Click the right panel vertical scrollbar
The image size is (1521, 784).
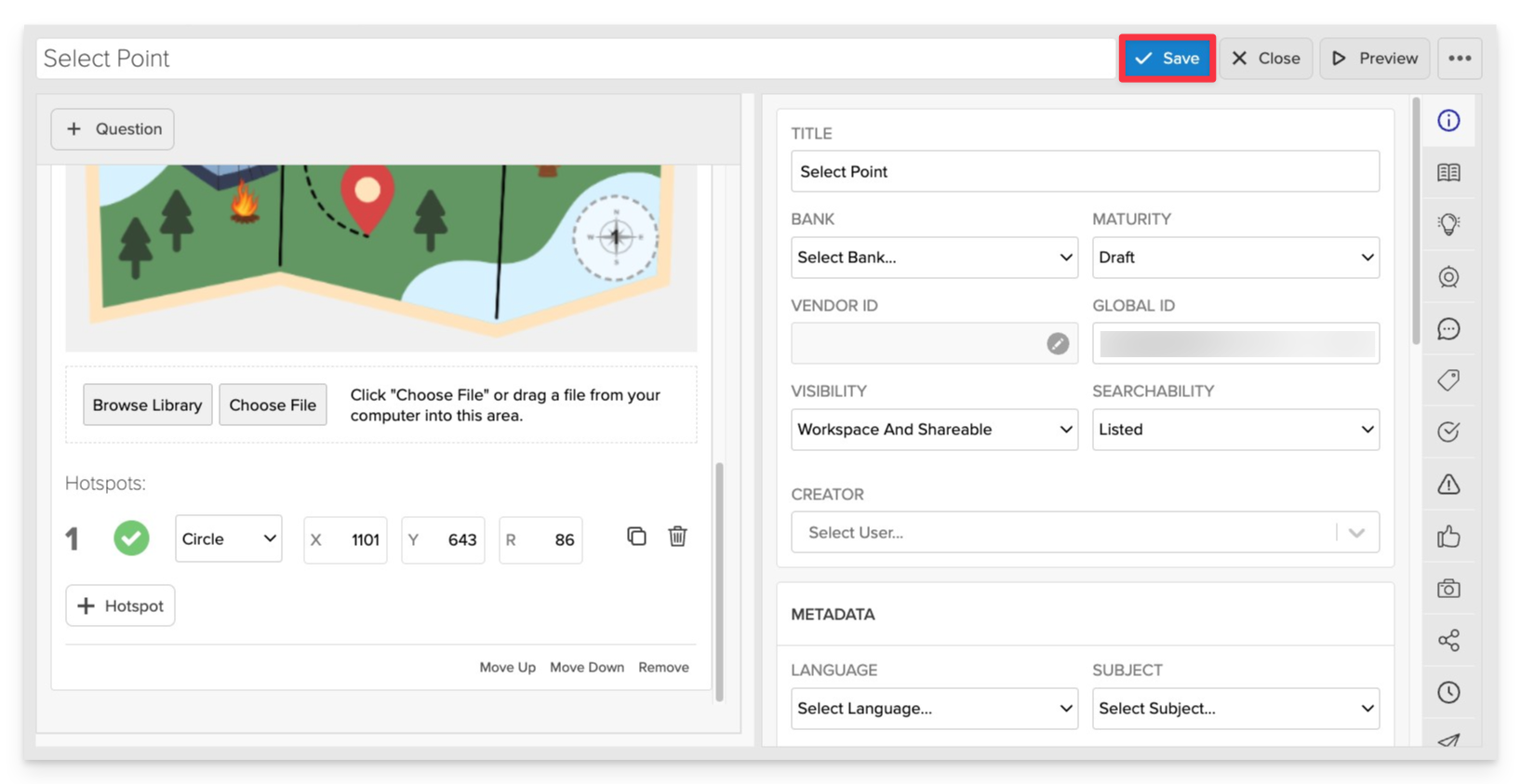click(x=1416, y=220)
